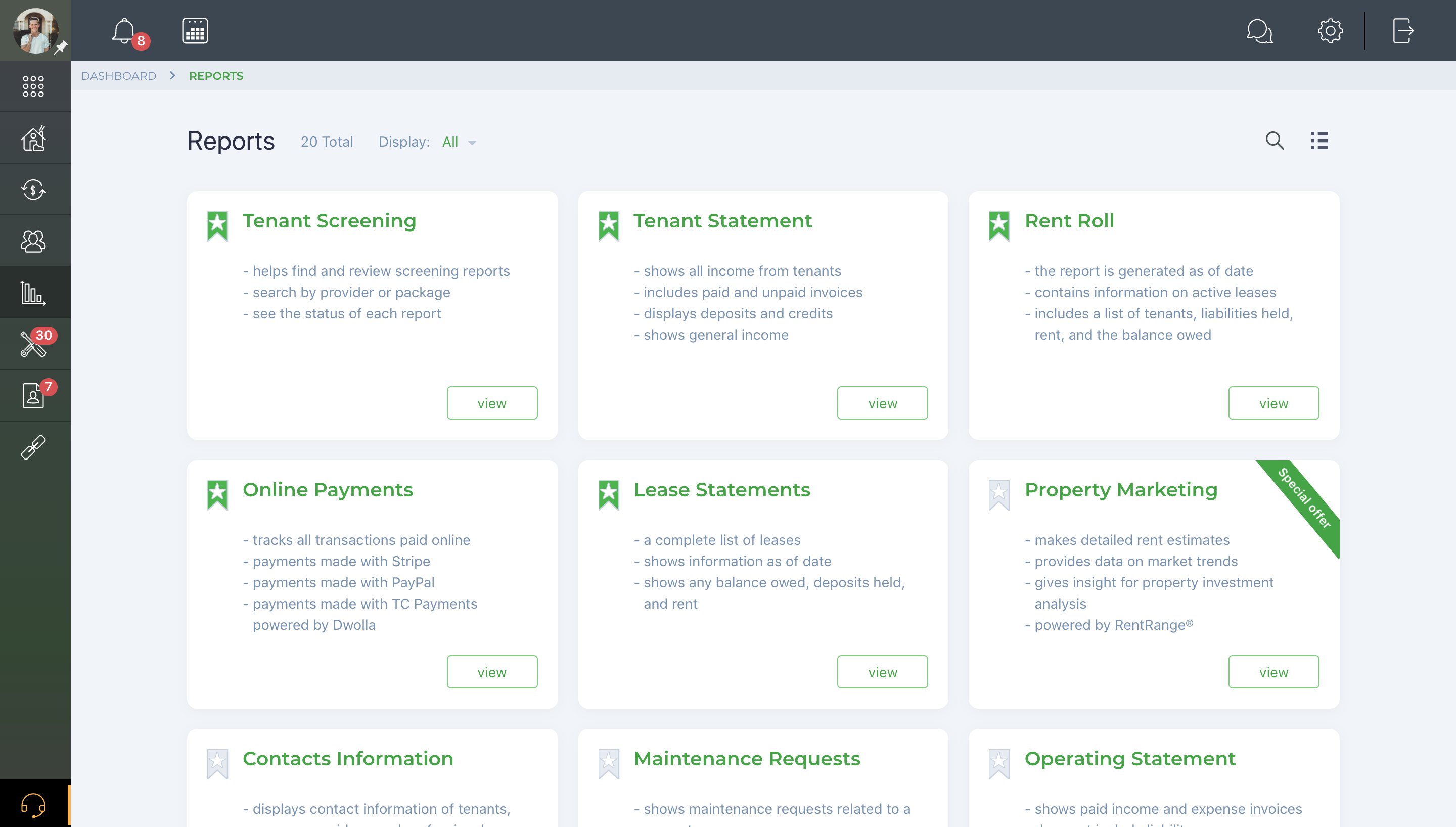1456x827 pixels.
Task: Click the Reports breadcrumb
Action: tap(216, 76)
